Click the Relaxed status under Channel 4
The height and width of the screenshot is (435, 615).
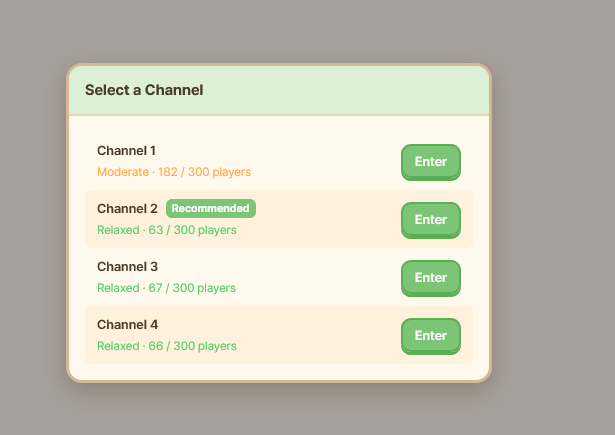pos(118,346)
